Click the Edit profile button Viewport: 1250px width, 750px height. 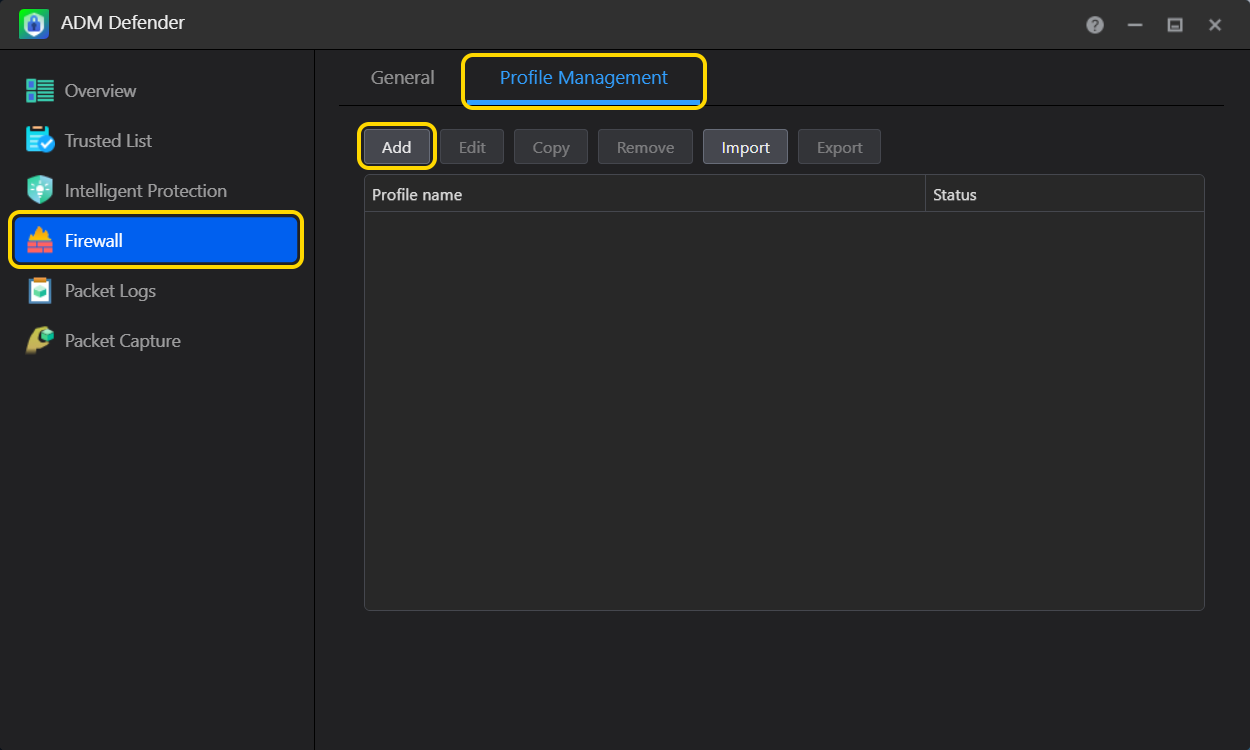[x=472, y=147]
